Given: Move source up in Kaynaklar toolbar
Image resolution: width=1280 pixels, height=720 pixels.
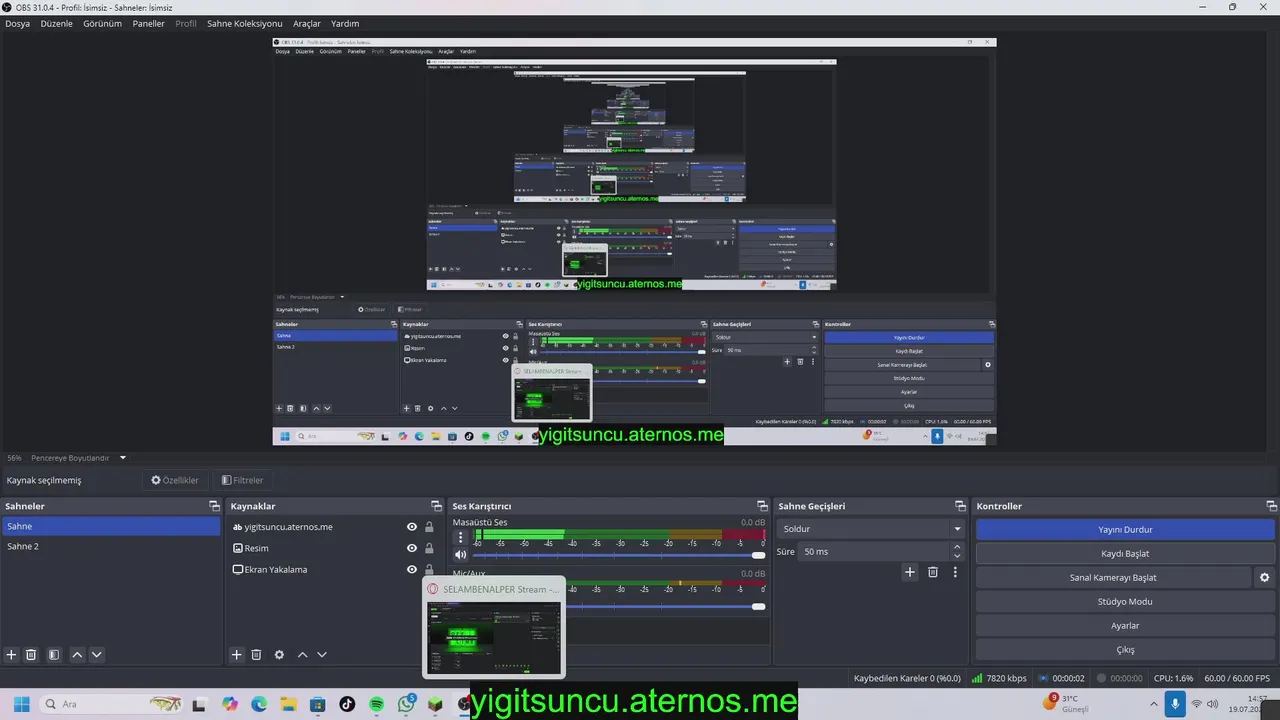Looking at the screenshot, I should click(302, 655).
